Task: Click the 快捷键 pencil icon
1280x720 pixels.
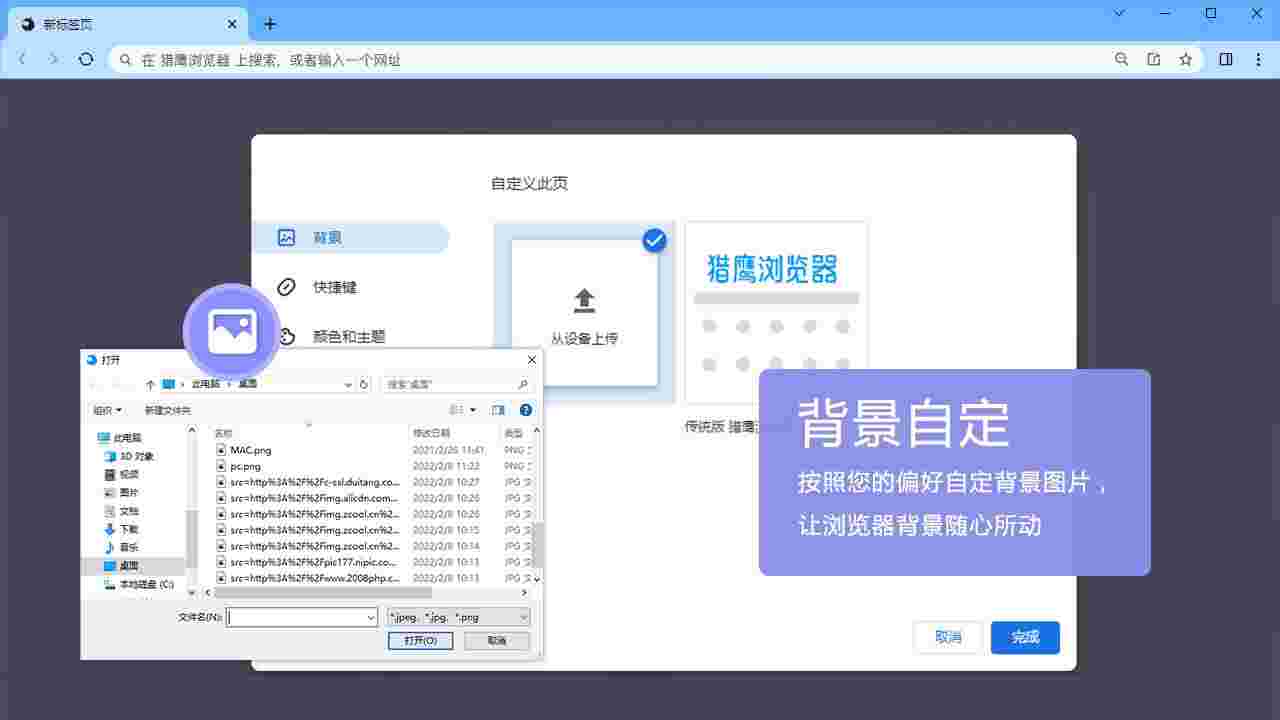Action: [287, 287]
